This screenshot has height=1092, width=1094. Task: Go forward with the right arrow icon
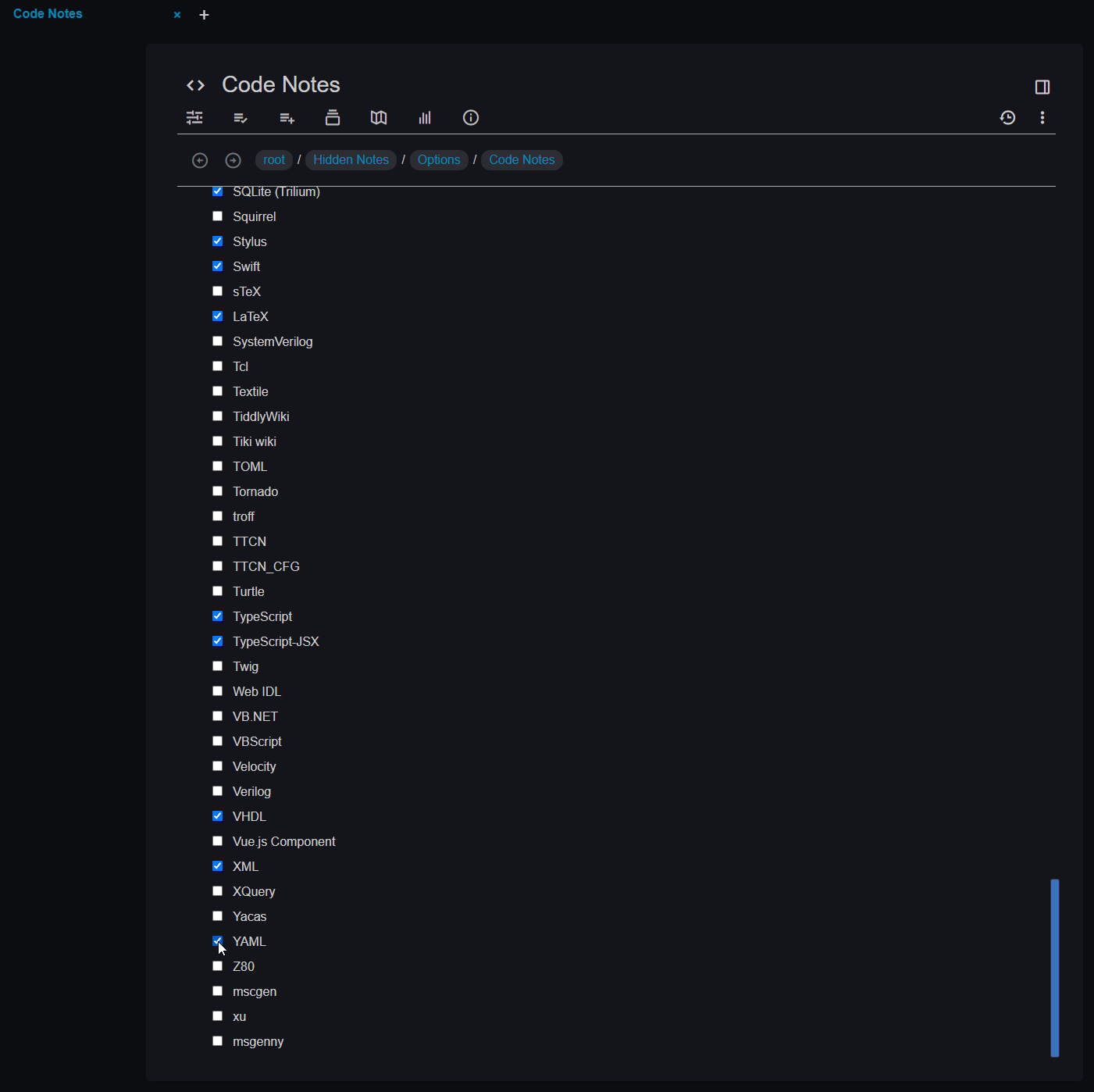tap(233, 160)
